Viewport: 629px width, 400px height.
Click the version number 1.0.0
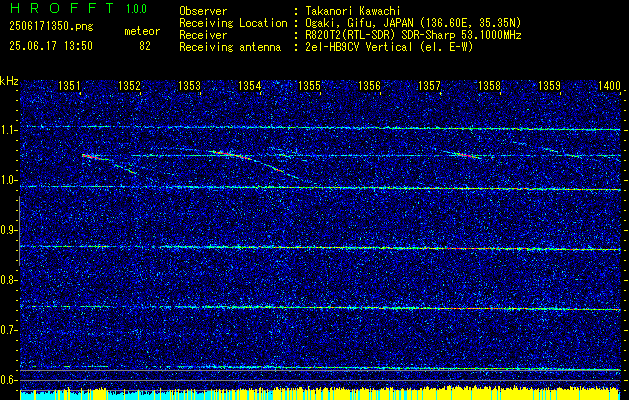click(x=136, y=9)
